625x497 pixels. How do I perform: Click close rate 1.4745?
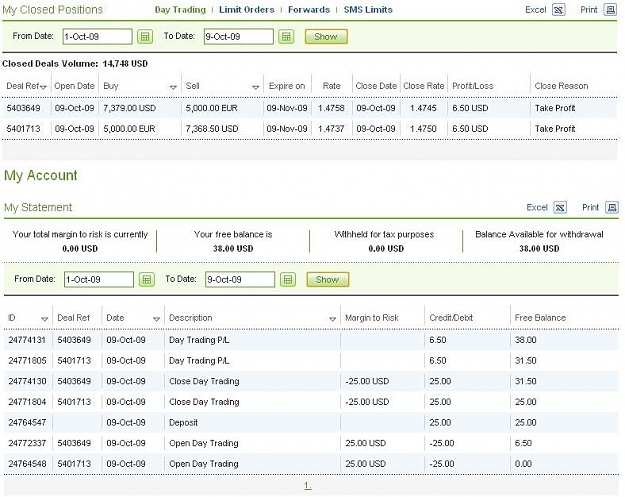(x=423, y=108)
